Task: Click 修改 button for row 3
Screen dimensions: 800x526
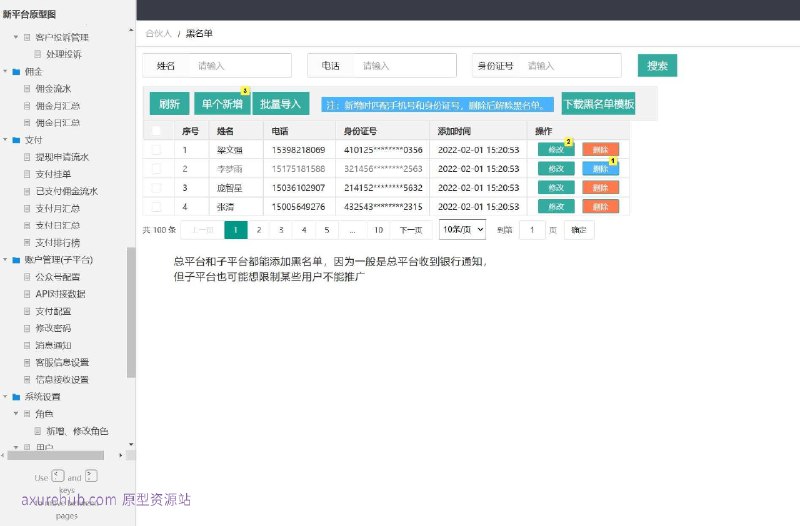Action: point(556,188)
